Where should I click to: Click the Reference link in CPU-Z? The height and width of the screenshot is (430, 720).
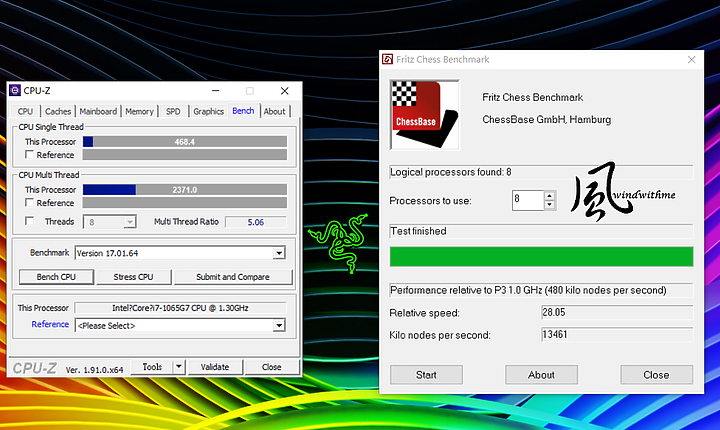(x=50, y=324)
